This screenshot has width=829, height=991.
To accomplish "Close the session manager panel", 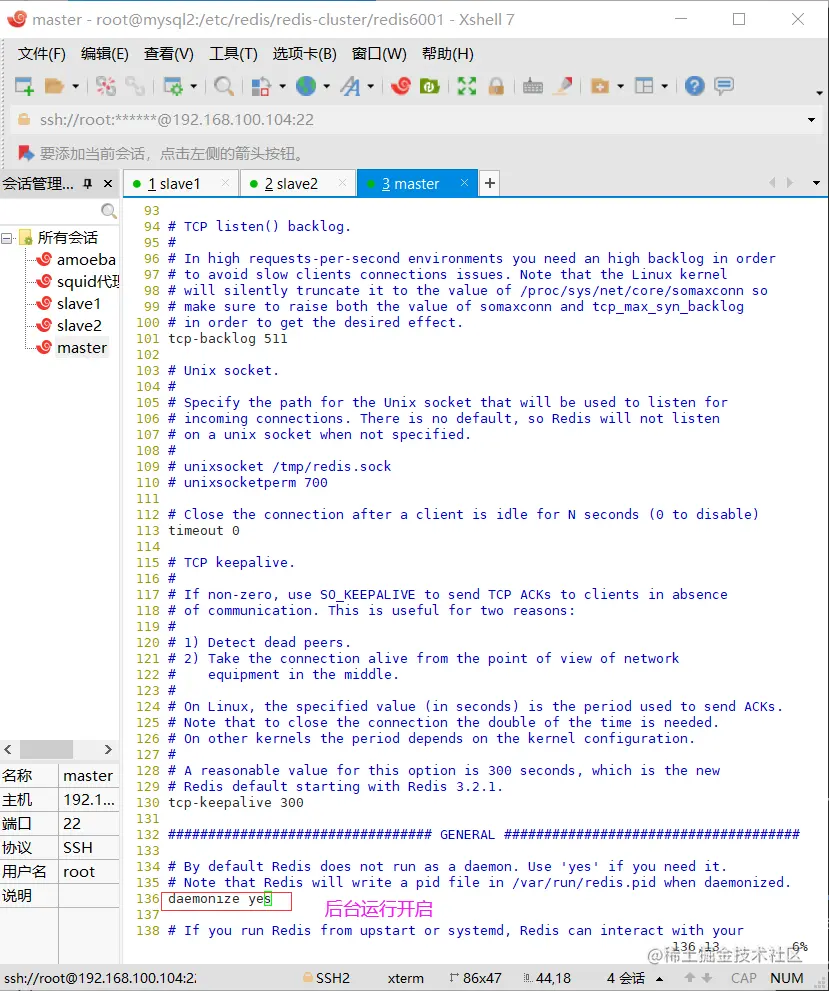I will pyautogui.click(x=108, y=184).
